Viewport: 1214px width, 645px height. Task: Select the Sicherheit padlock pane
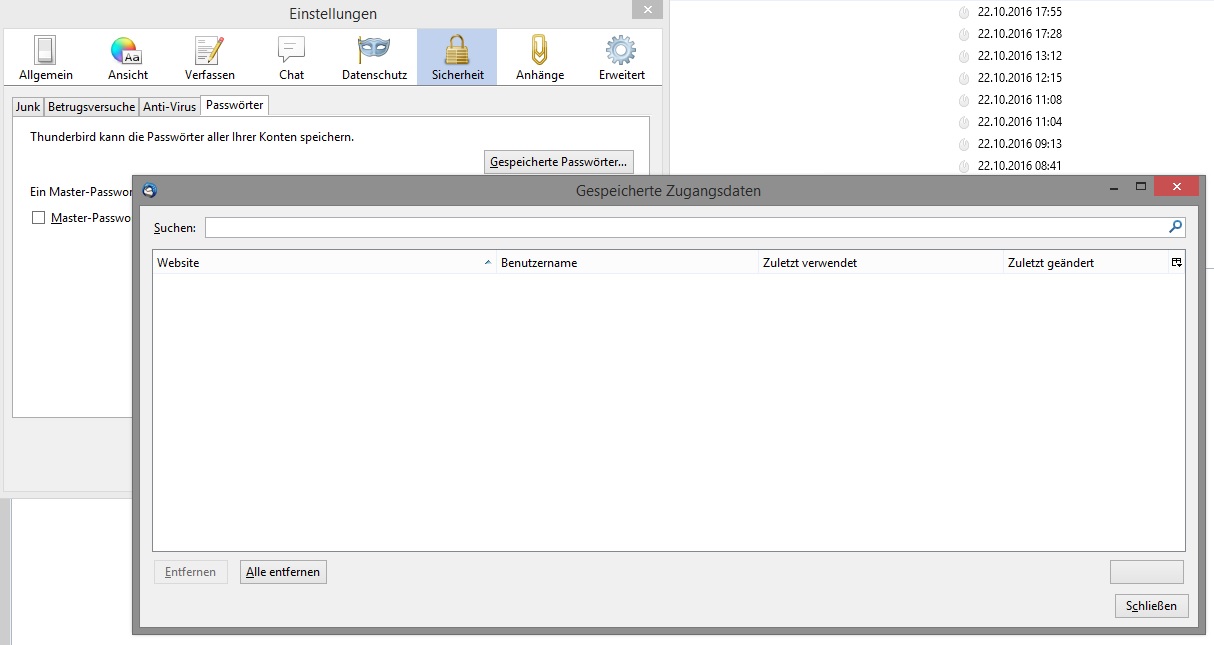click(457, 58)
